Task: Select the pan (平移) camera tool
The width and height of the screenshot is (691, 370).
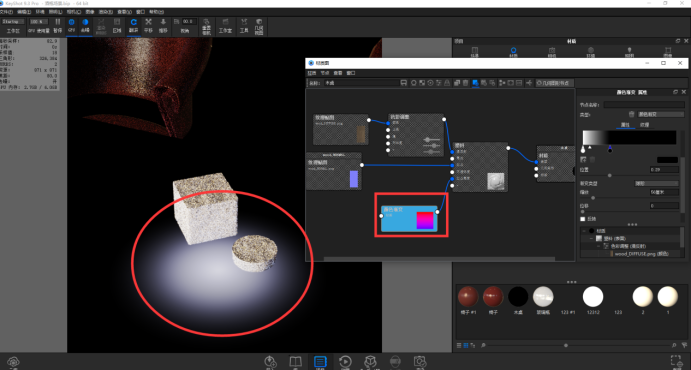Action: pos(149,26)
